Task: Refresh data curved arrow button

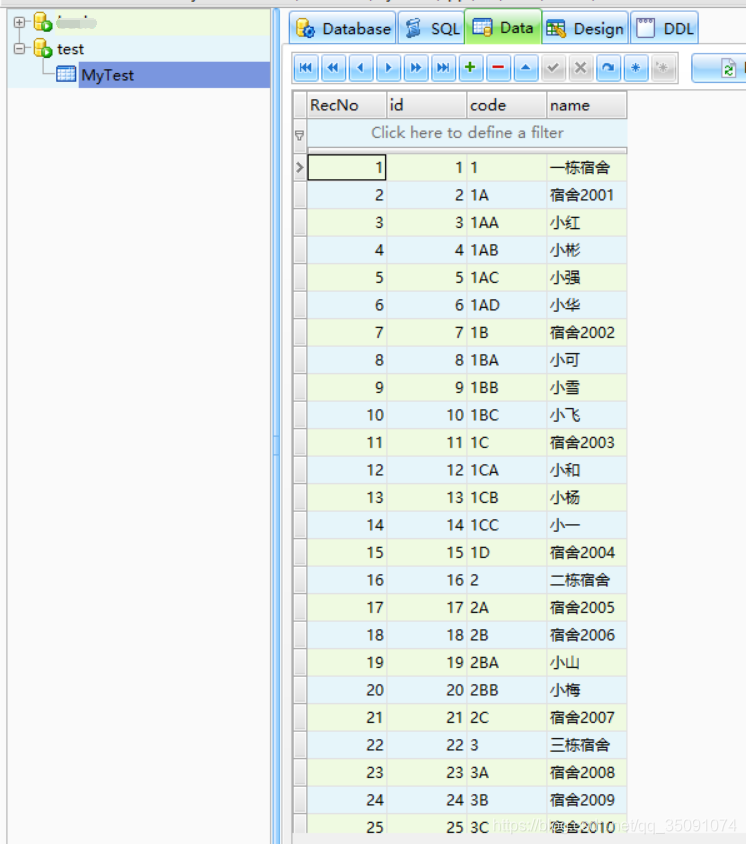Action: click(608, 68)
